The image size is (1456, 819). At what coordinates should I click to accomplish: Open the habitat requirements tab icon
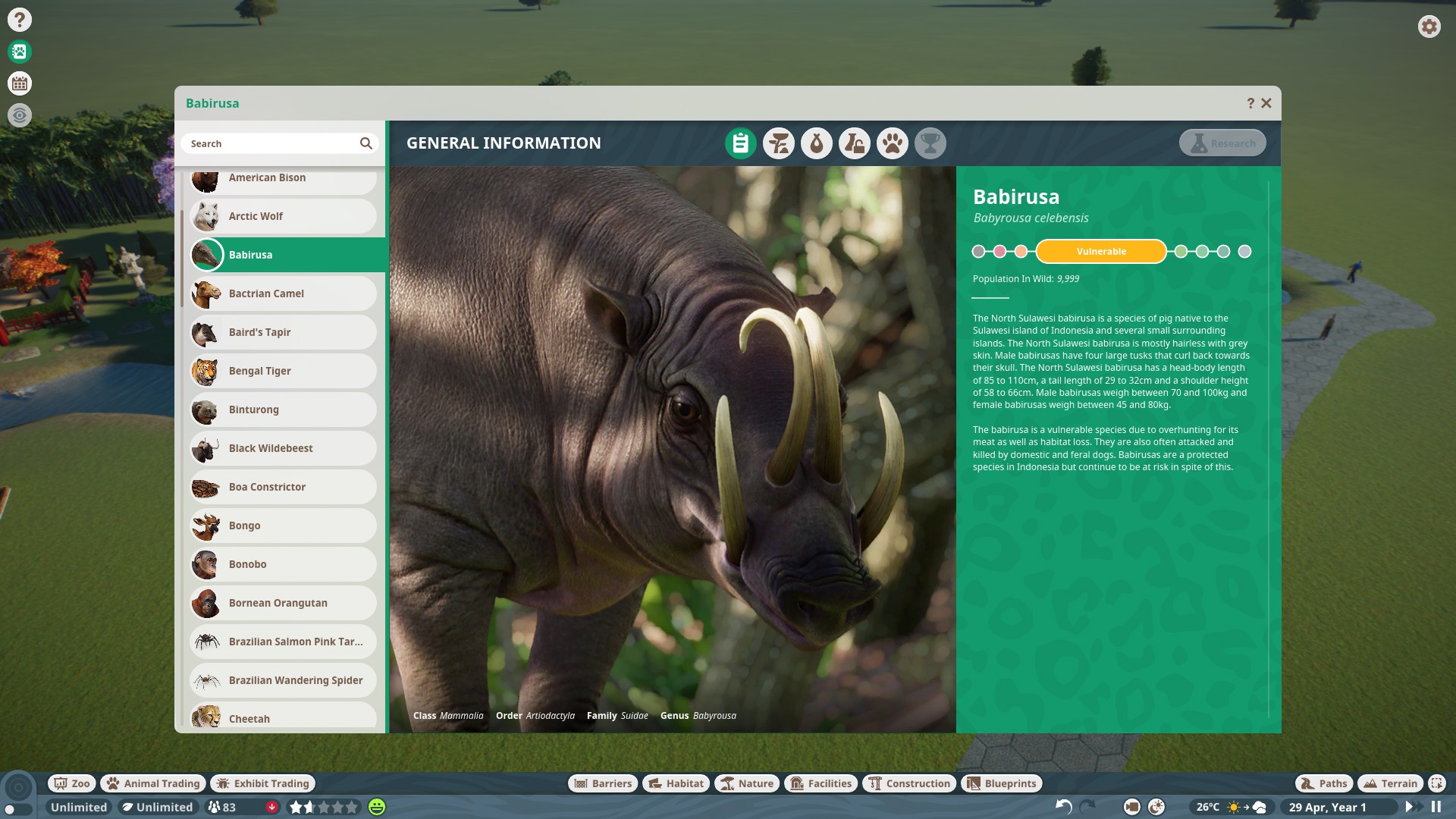[x=779, y=143]
